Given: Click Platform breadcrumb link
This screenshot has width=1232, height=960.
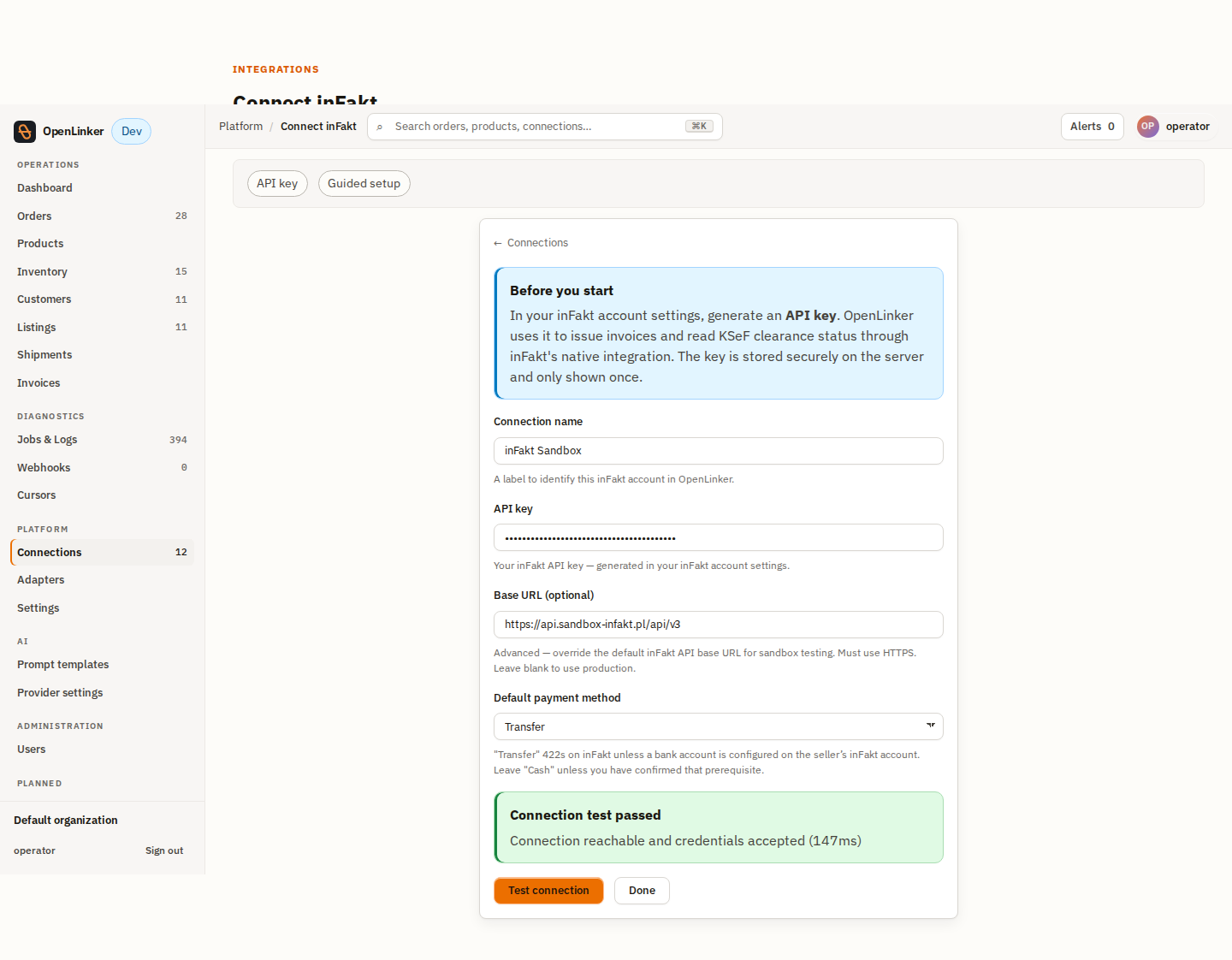Looking at the screenshot, I should point(240,126).
